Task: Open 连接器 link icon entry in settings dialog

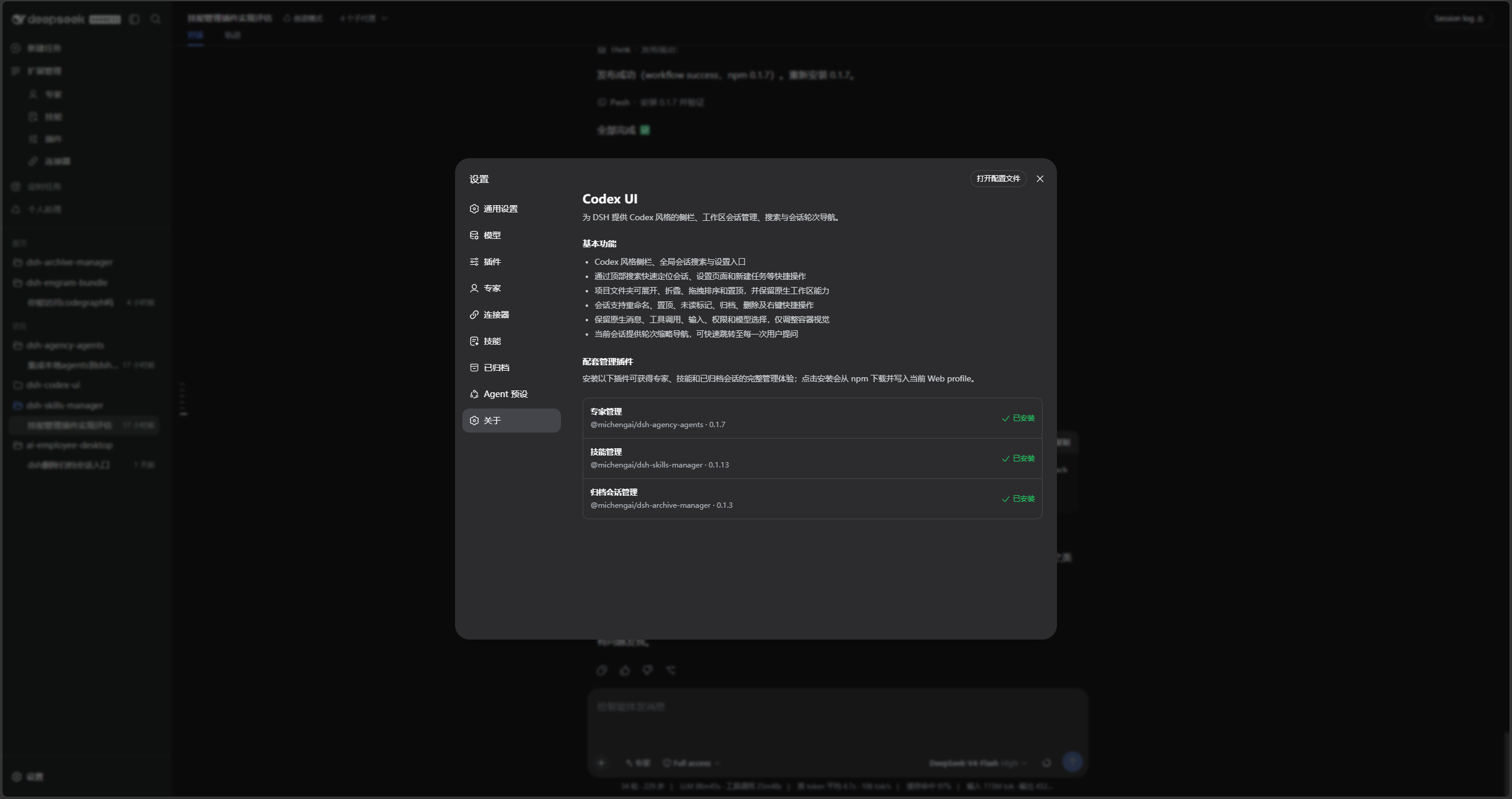Action: 511,315
